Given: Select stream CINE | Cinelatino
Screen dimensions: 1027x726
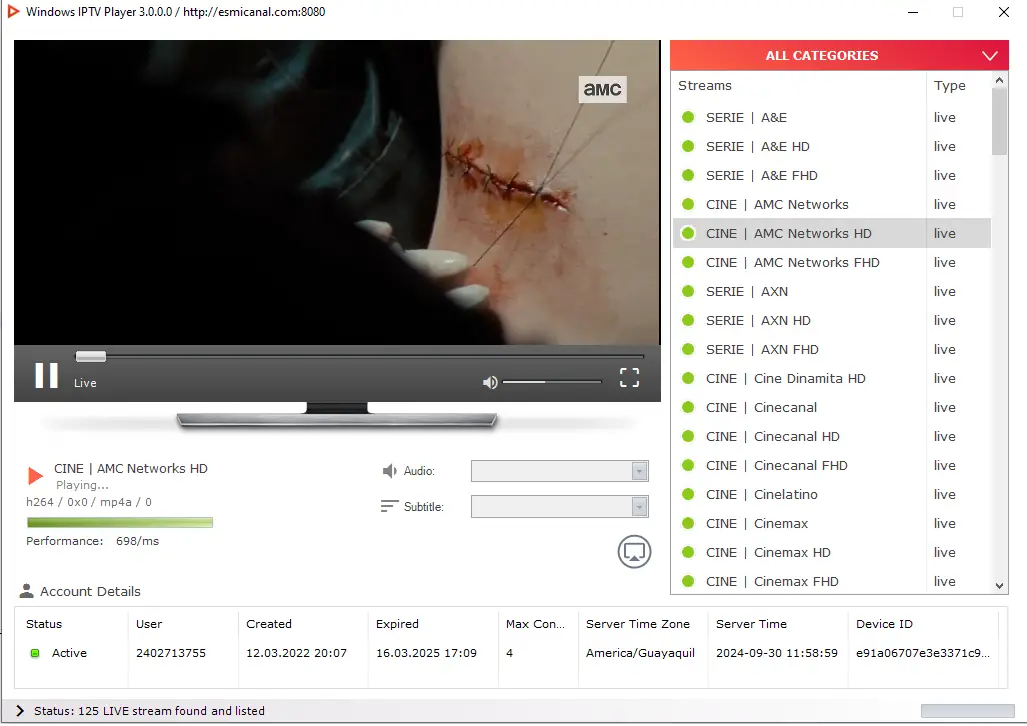Looking at the screenshot, I should 832,495.
